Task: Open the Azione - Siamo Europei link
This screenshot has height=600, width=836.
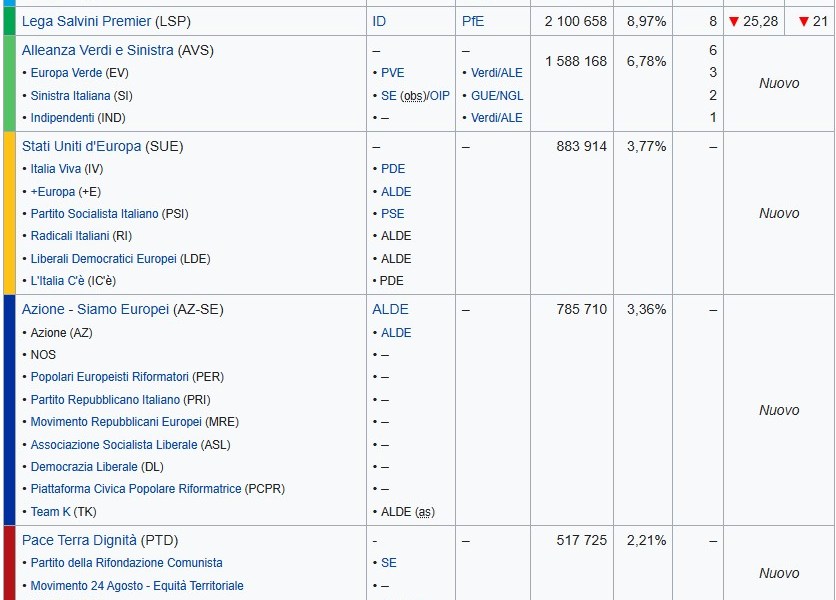Action: [x=95, y=309]
